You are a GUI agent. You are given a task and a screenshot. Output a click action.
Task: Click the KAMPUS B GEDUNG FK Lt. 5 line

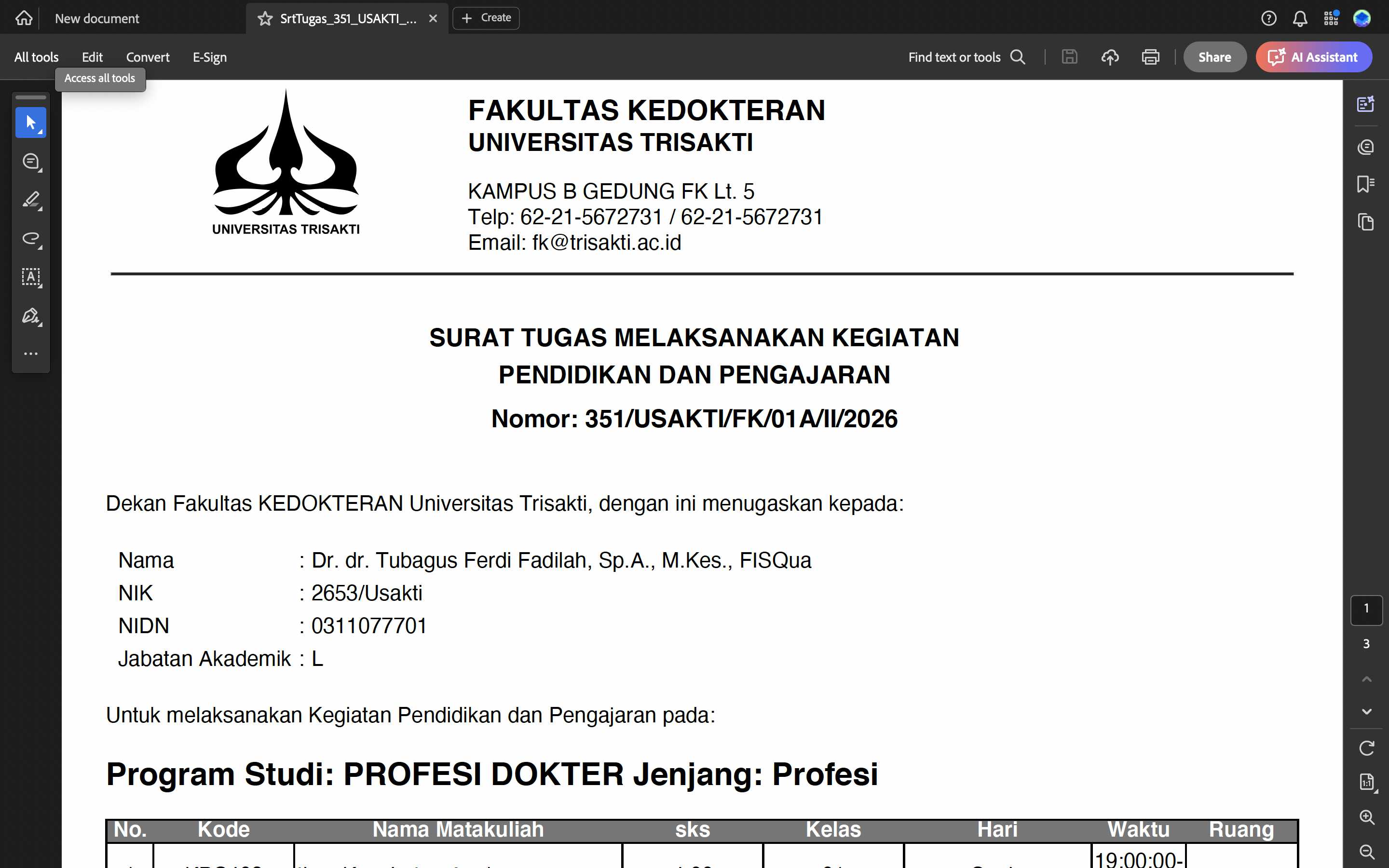click(611, 191)
